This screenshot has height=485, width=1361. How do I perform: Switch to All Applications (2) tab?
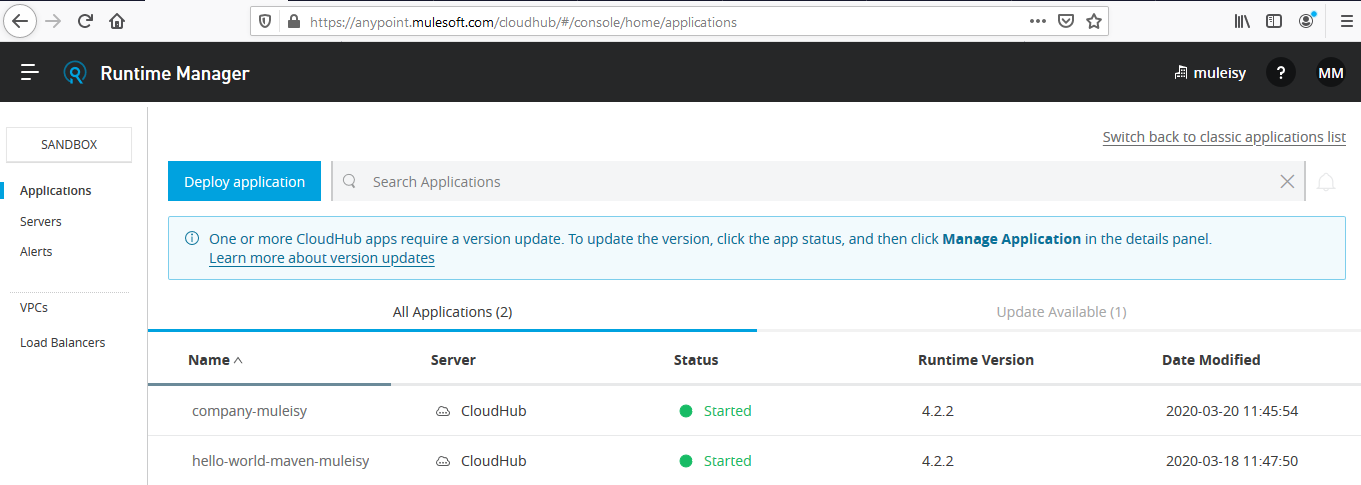[x=452, y=312]
